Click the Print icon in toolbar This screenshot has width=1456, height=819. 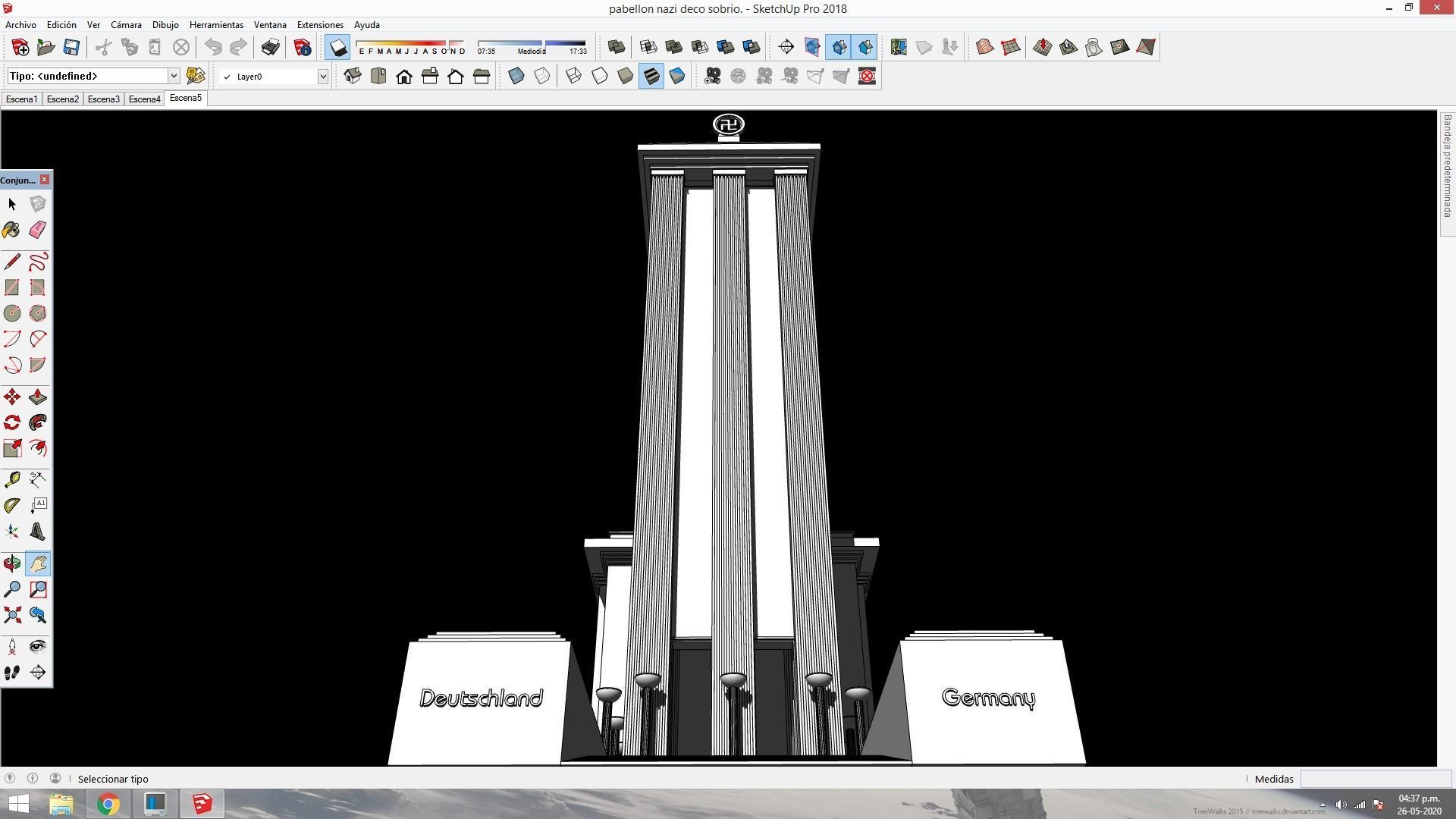point(270,47)
